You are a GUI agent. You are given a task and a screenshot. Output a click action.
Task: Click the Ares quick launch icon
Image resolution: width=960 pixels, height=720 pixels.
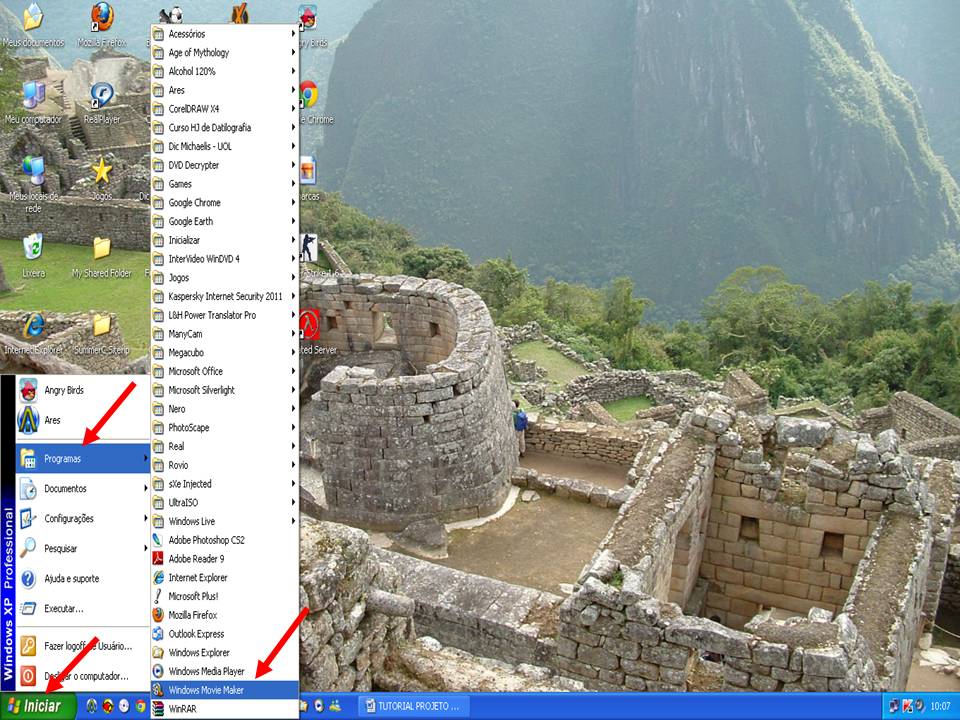(x=92, y=706)
